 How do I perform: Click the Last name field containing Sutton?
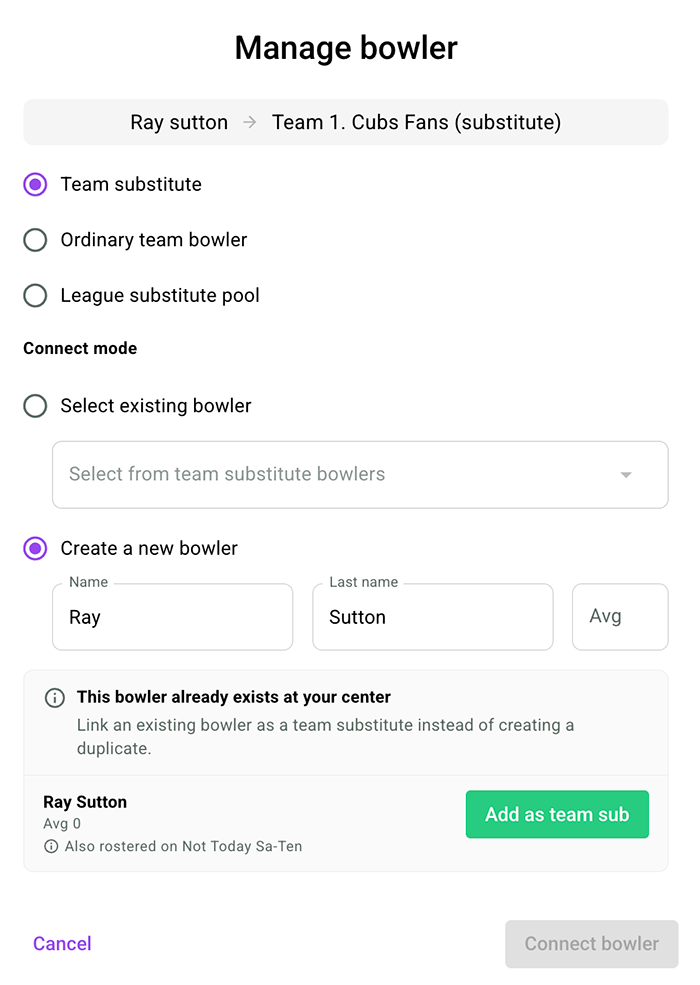433,617
